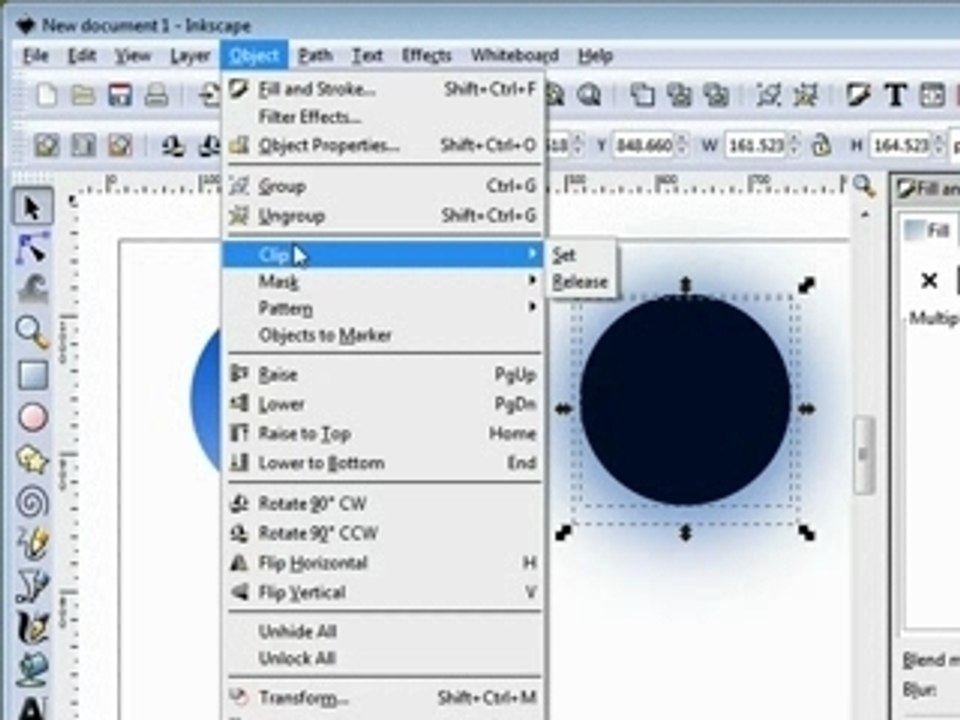Click the H height input field
The height and width of the screenshot is (720, 960).
[902, 145]
